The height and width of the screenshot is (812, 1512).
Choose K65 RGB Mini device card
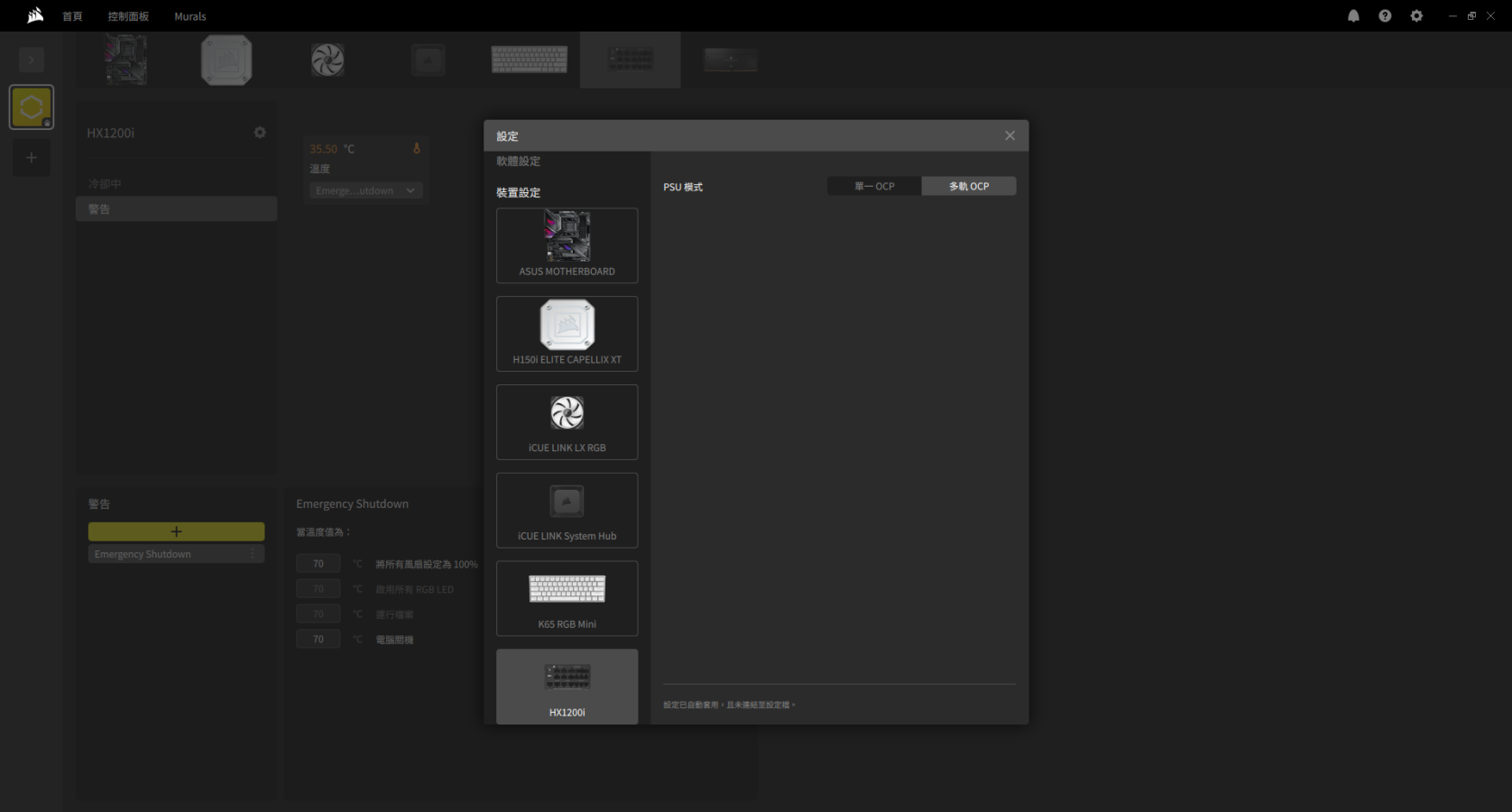point(567,598)
